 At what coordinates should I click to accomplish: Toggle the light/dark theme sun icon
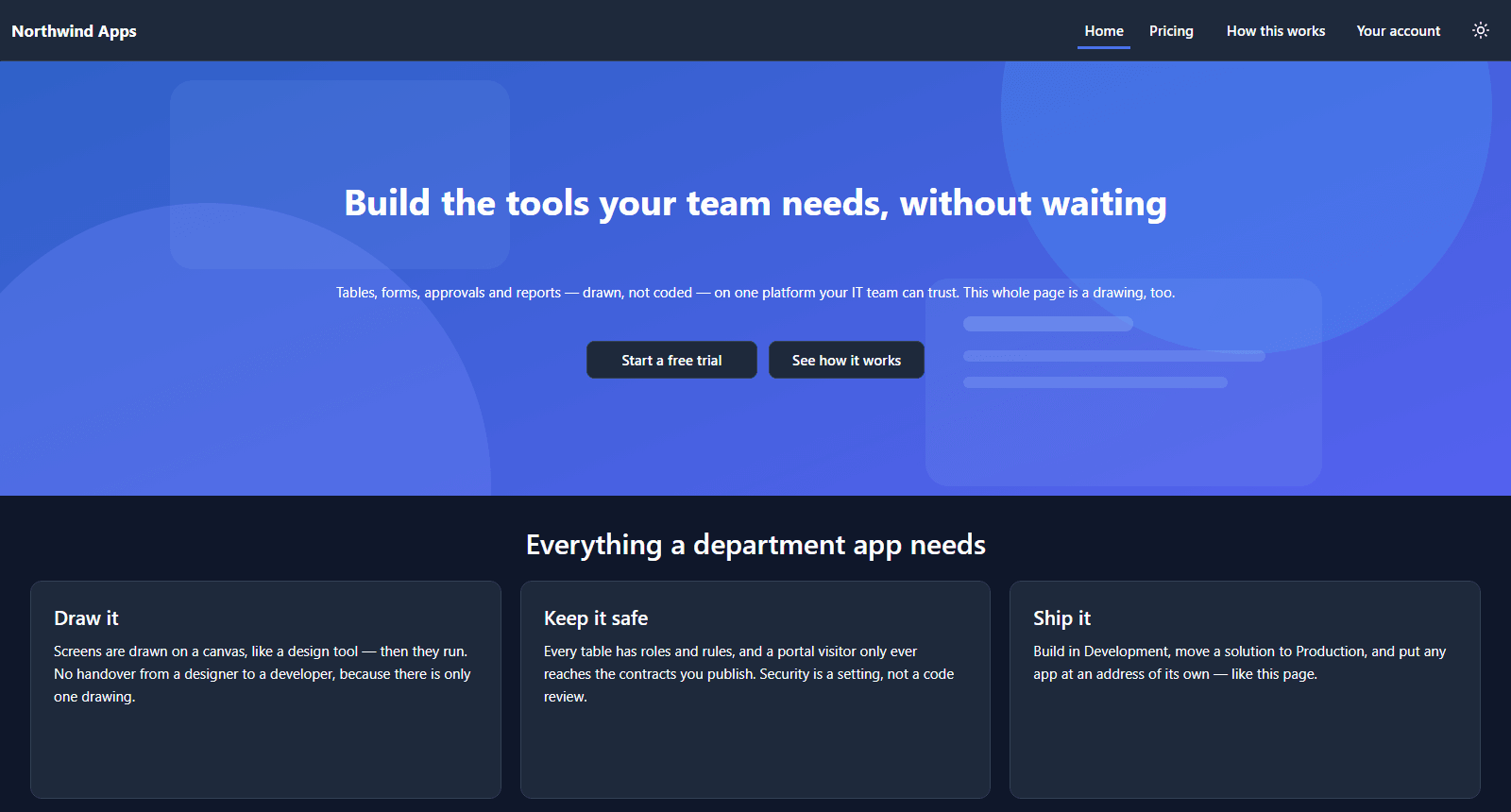pyautogui.click(x=1481, y=30)
